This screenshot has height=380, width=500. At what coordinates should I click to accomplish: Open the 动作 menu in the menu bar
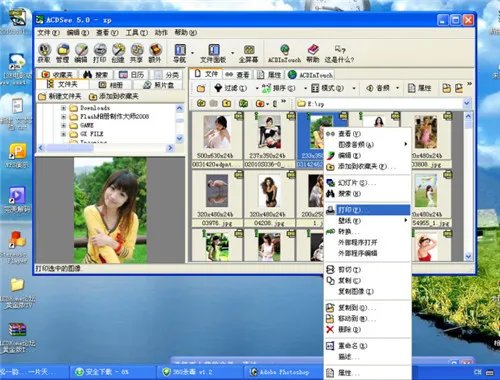tap(161, 33)
